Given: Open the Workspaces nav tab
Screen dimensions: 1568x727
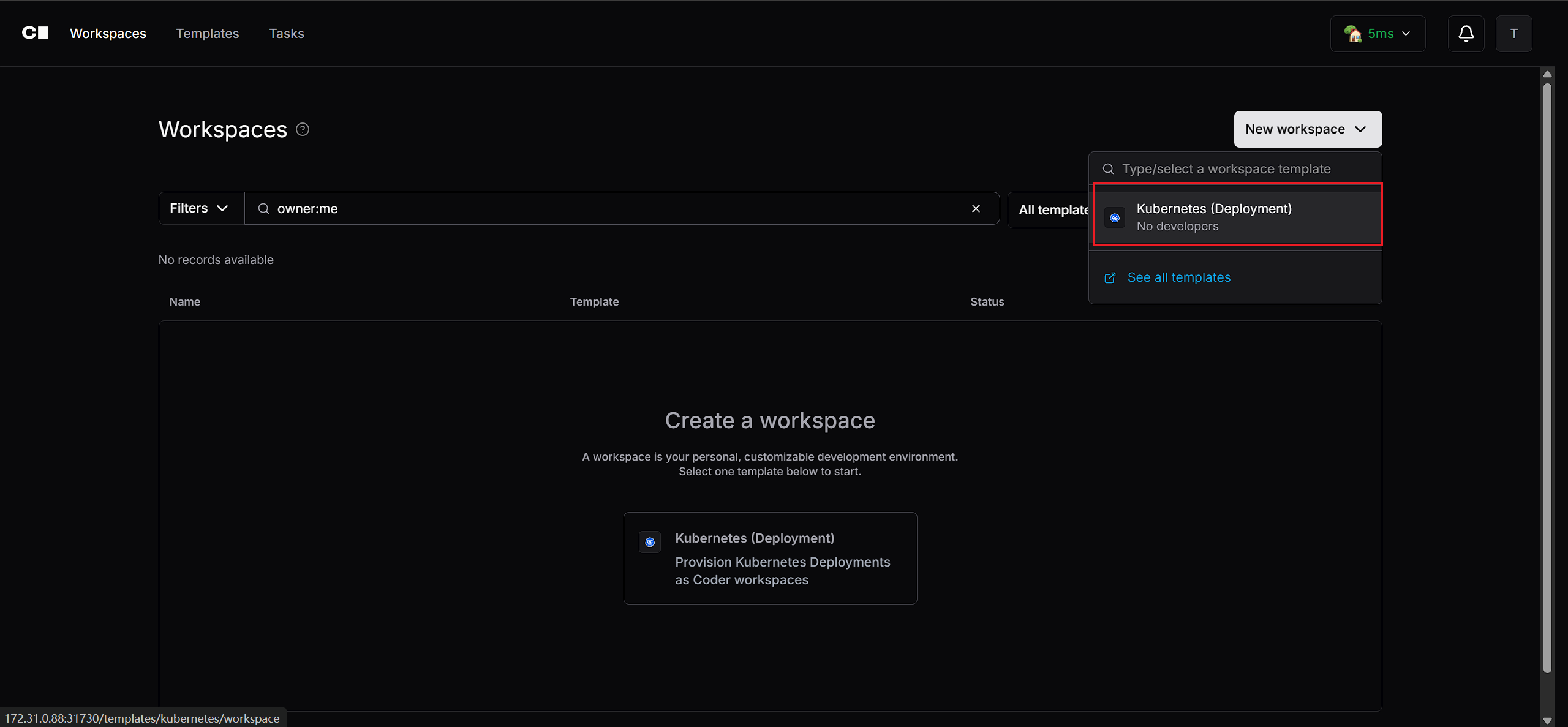Looking at the screenshot, I should point(108,34).
